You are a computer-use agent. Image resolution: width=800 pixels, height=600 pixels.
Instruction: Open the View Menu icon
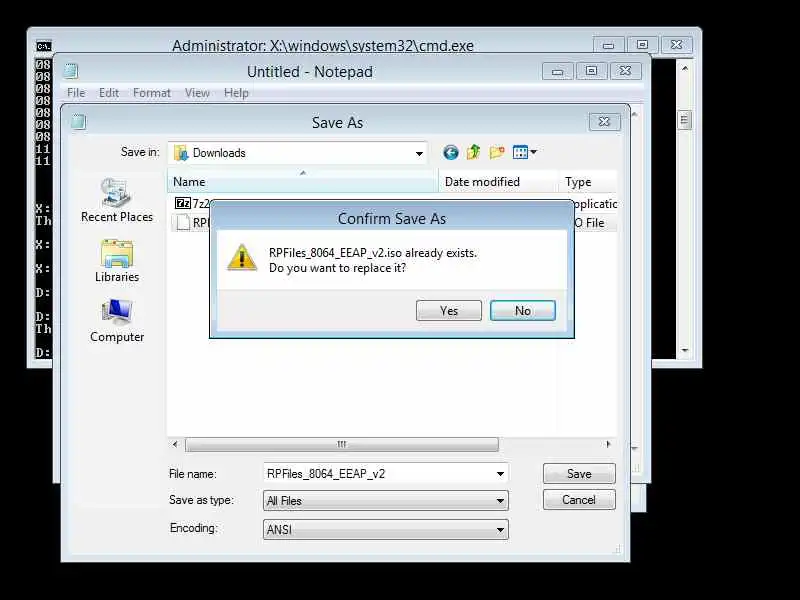pos(524,152)
